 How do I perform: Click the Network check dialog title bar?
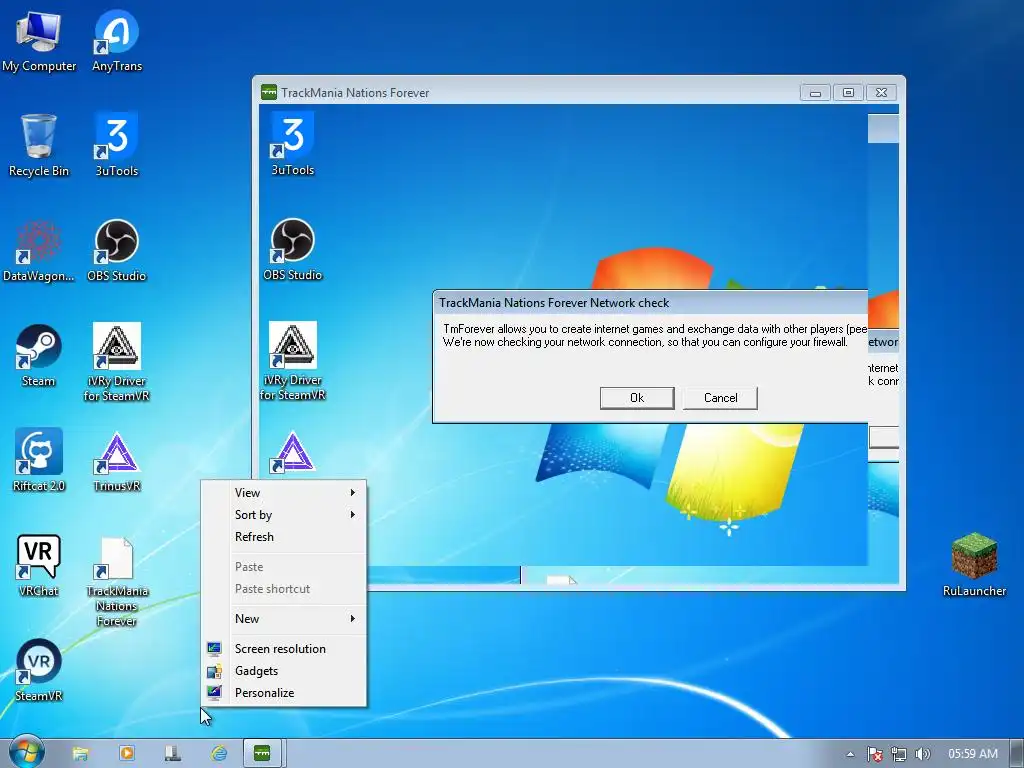650,303
